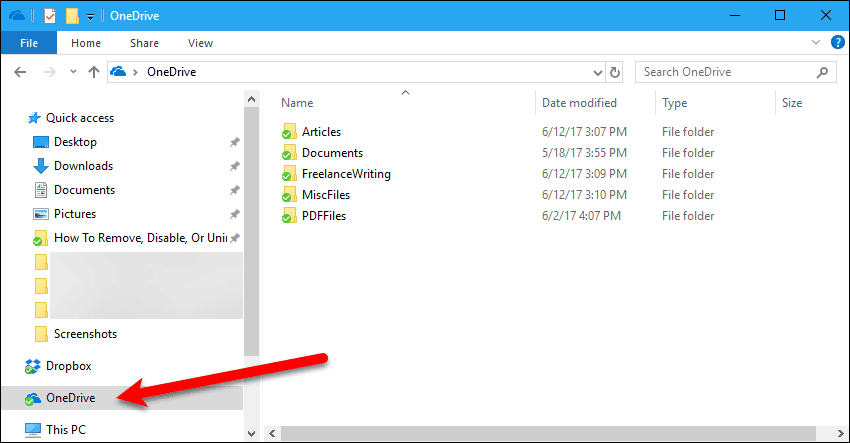Click the Help question mark icon
850x443 pixels.
(837, 43)
